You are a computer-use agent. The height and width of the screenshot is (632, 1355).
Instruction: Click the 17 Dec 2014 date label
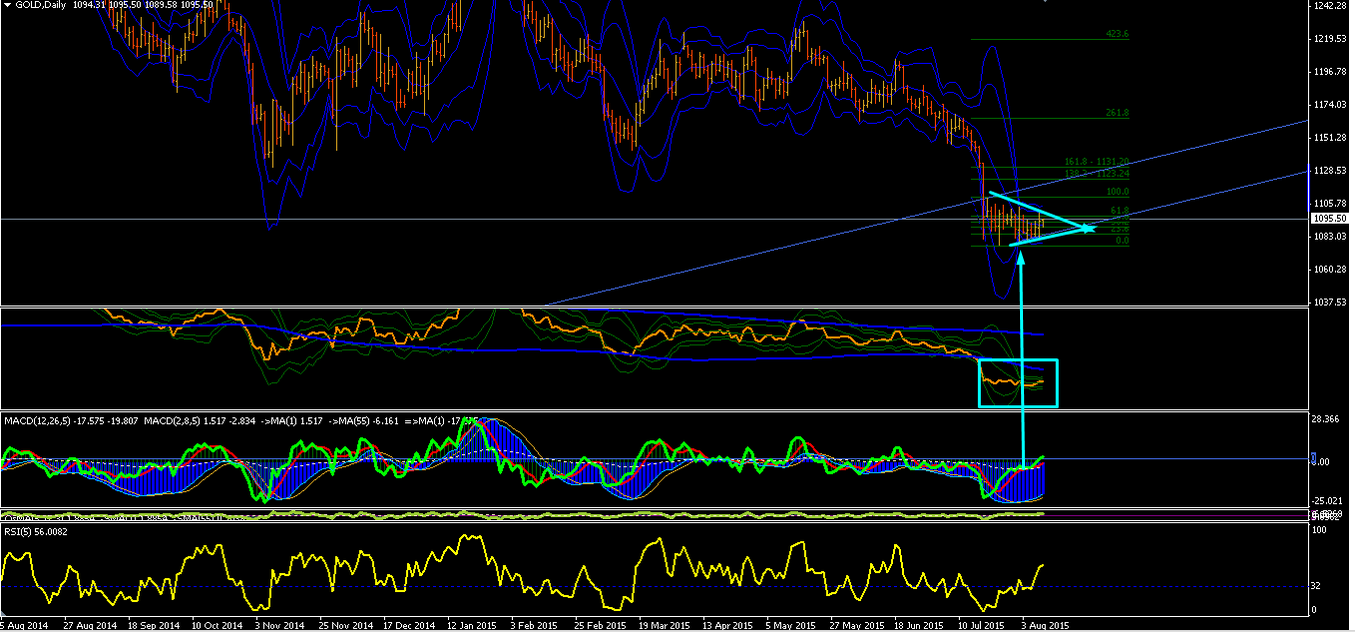[410, 625]
